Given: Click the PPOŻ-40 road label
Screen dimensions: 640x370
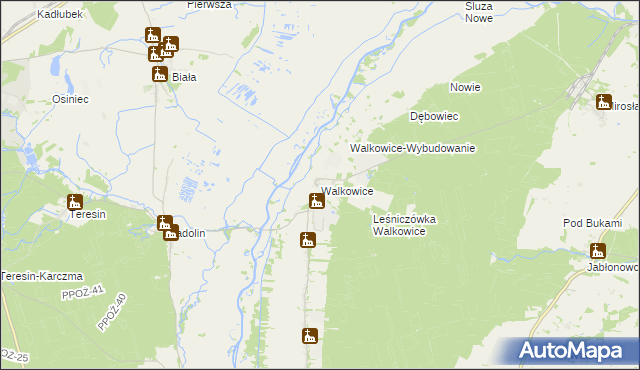Looking at the screenshot, I should point(112,312).
